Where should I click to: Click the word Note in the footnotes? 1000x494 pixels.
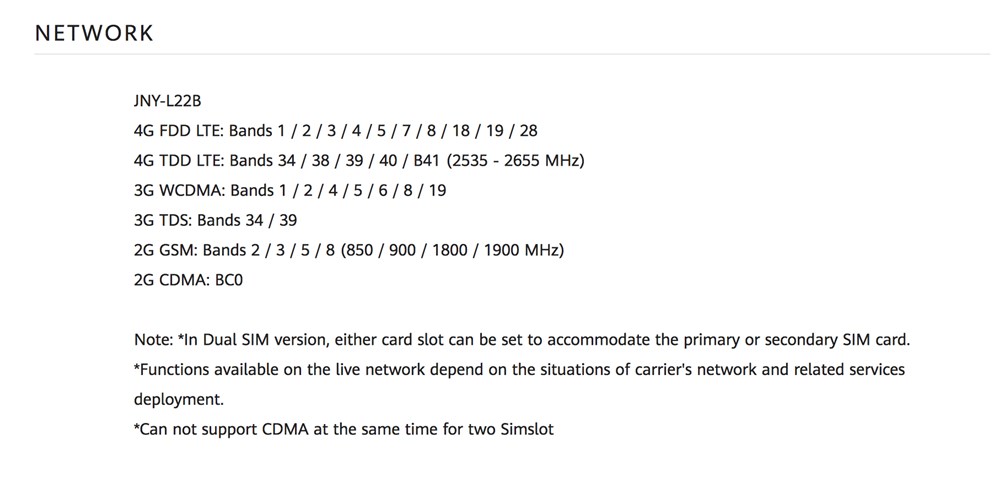[152, 340]
